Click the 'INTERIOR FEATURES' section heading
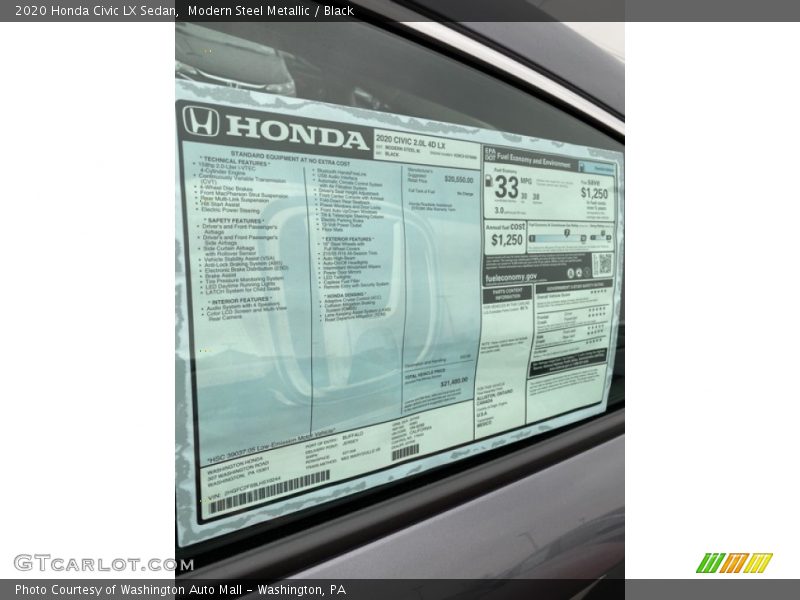800x600 pixels. [239, 300]
